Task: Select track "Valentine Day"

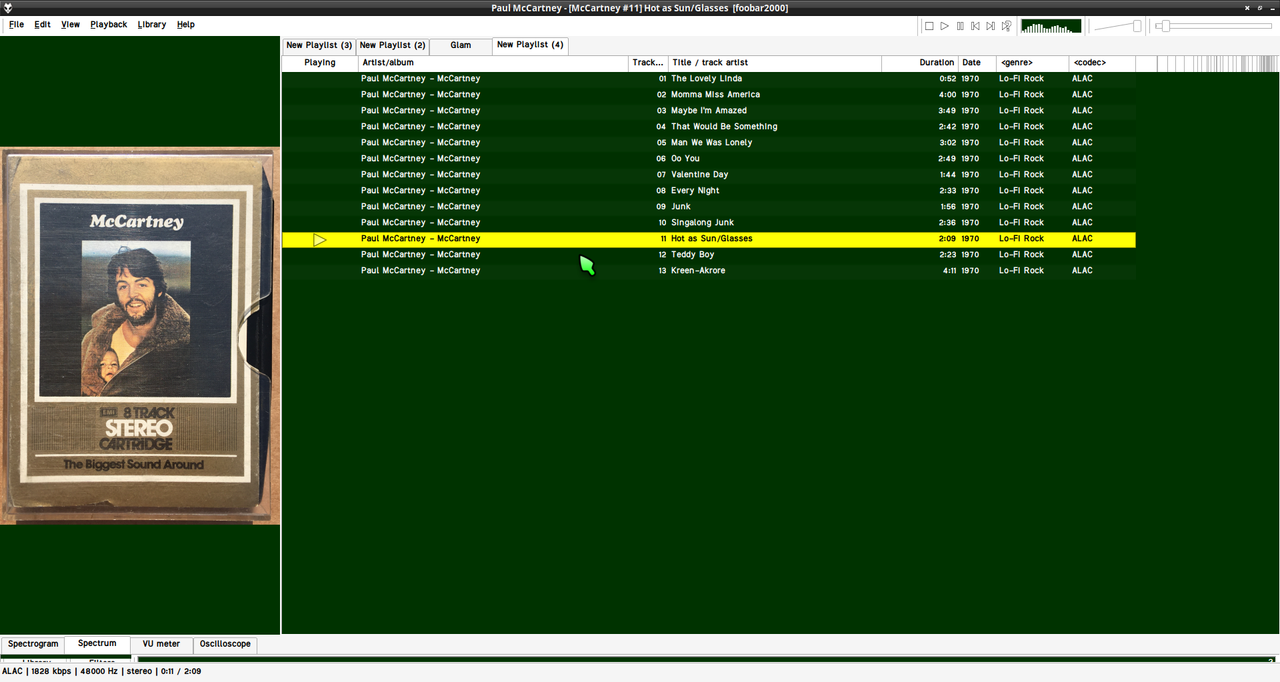Action: pyautogui.click(x=709, y=174)
